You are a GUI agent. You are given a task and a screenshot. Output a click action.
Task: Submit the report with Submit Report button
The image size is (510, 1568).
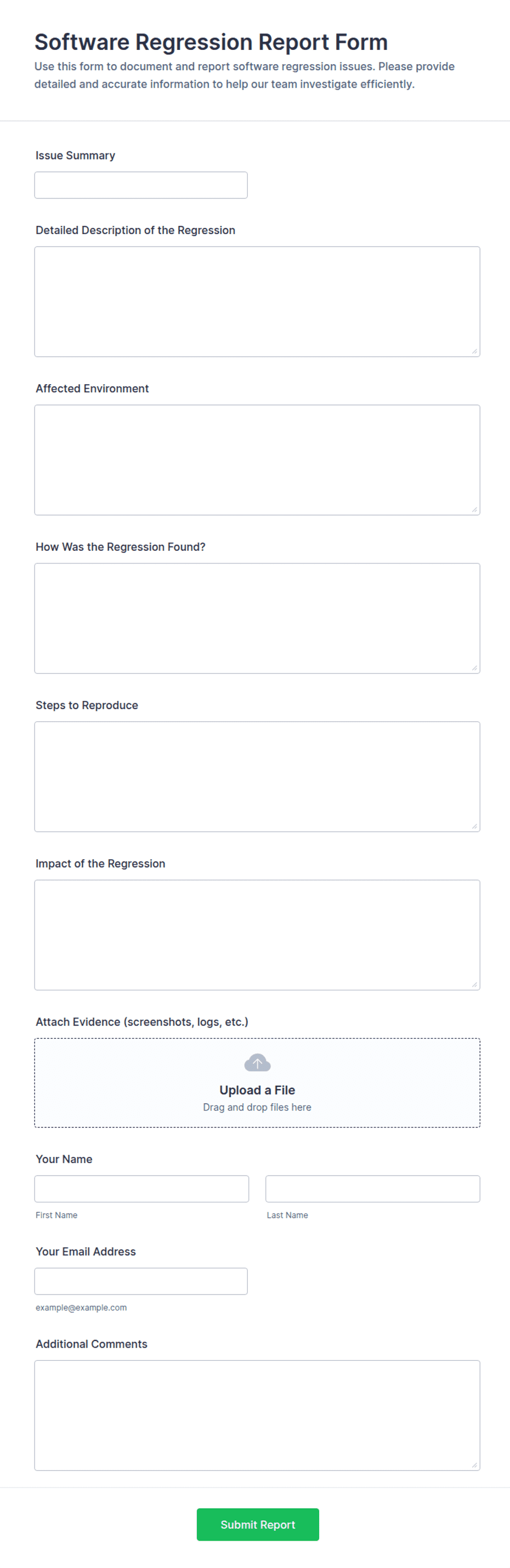[258, 1524]
